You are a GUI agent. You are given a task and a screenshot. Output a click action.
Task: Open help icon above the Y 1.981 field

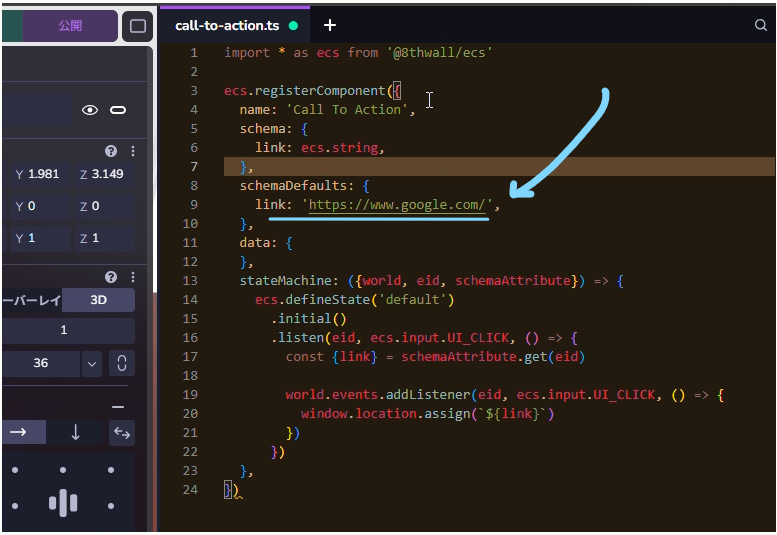(111, 151)
